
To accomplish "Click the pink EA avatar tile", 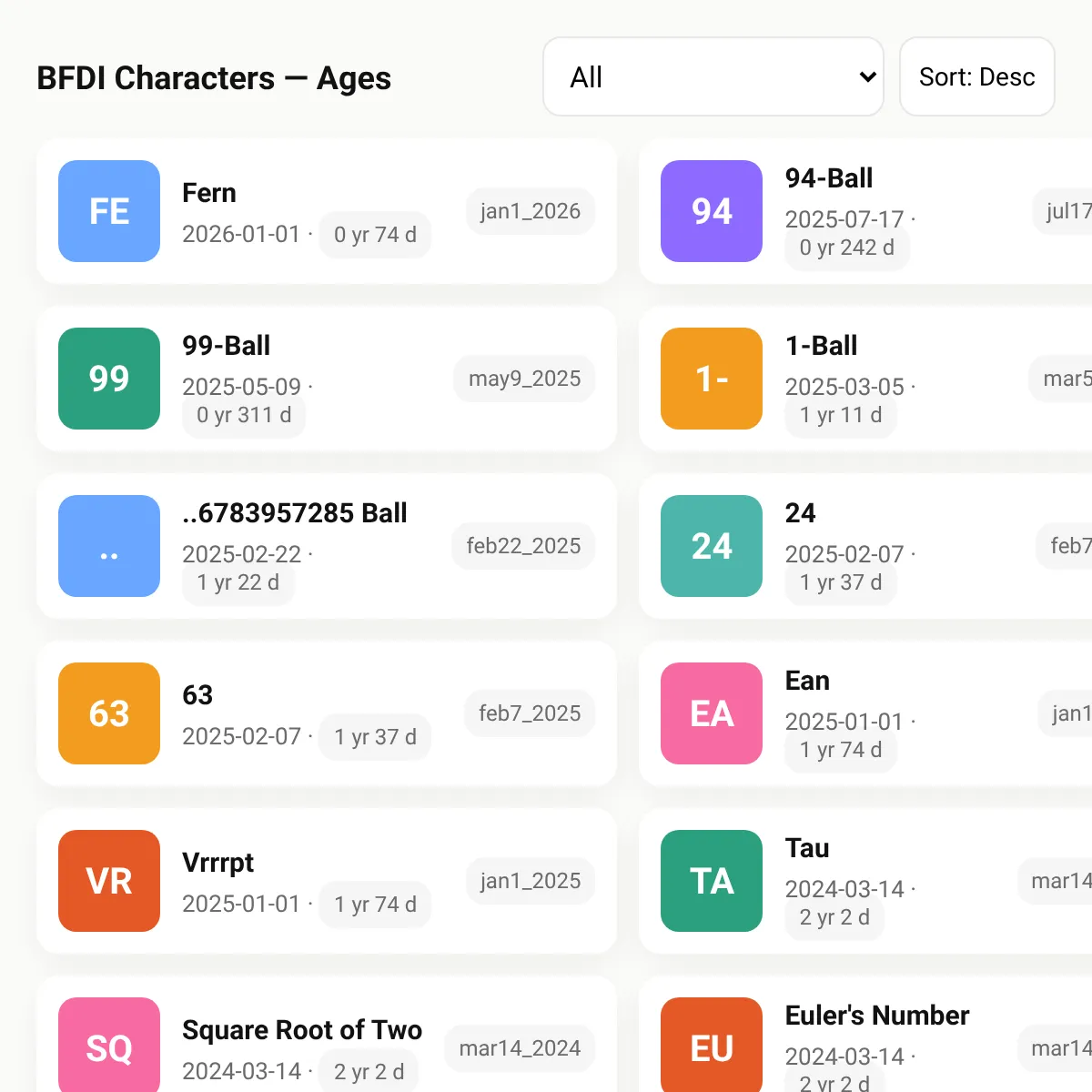I will (x=712, y=713).
